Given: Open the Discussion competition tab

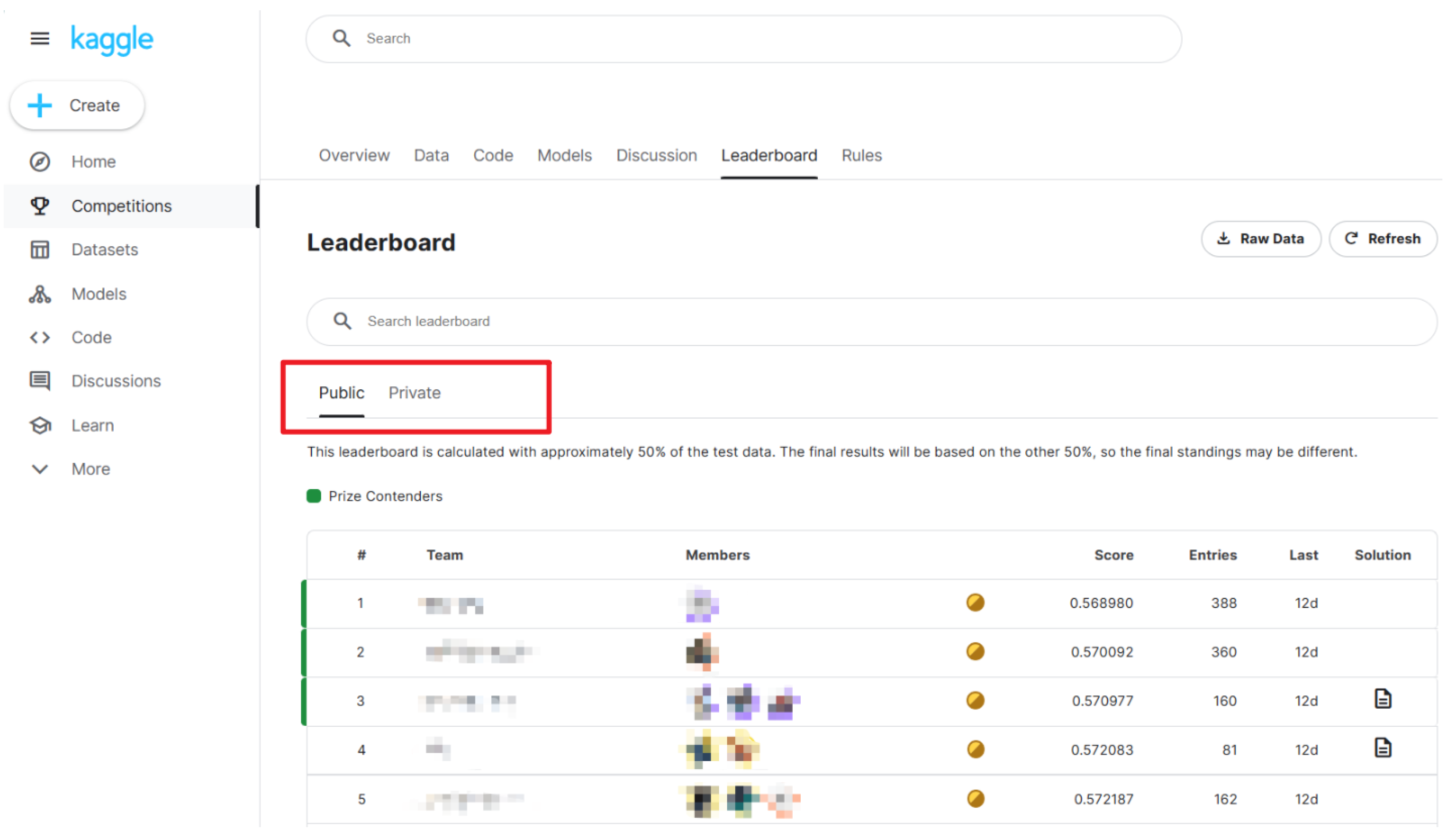Looking at the screenshot, I should click(x=656, y=155).
